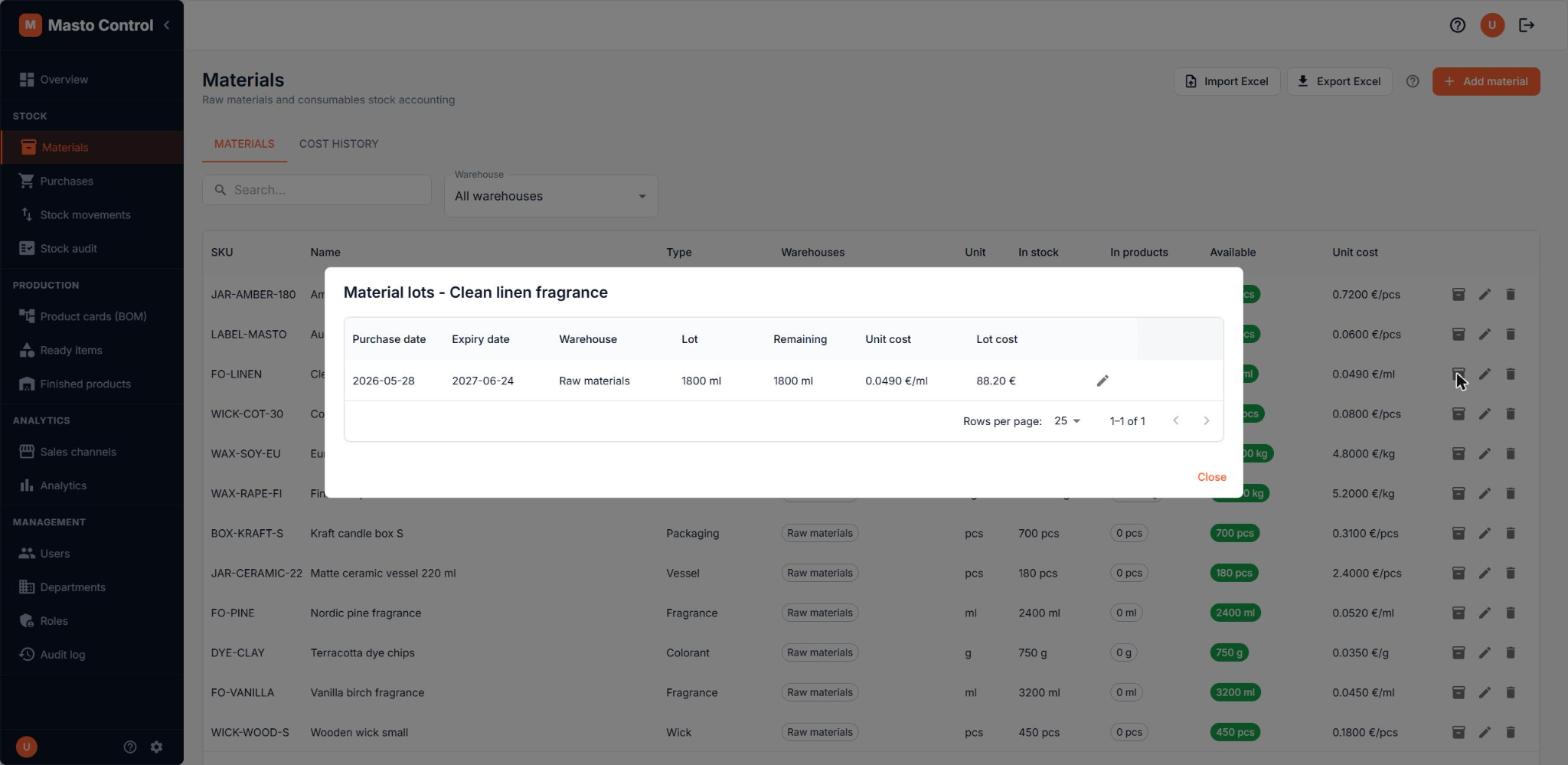
Task: Switch to the COST HISTORY tab
Action: [338, 144]
